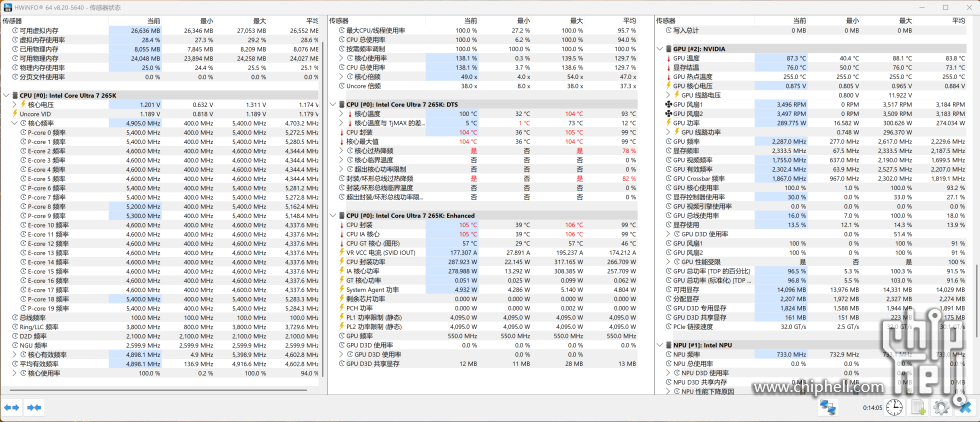Screen dimensions: 980x422
Task: Expand the GPU 线路功率 row
Action: [x=668, y=133]
